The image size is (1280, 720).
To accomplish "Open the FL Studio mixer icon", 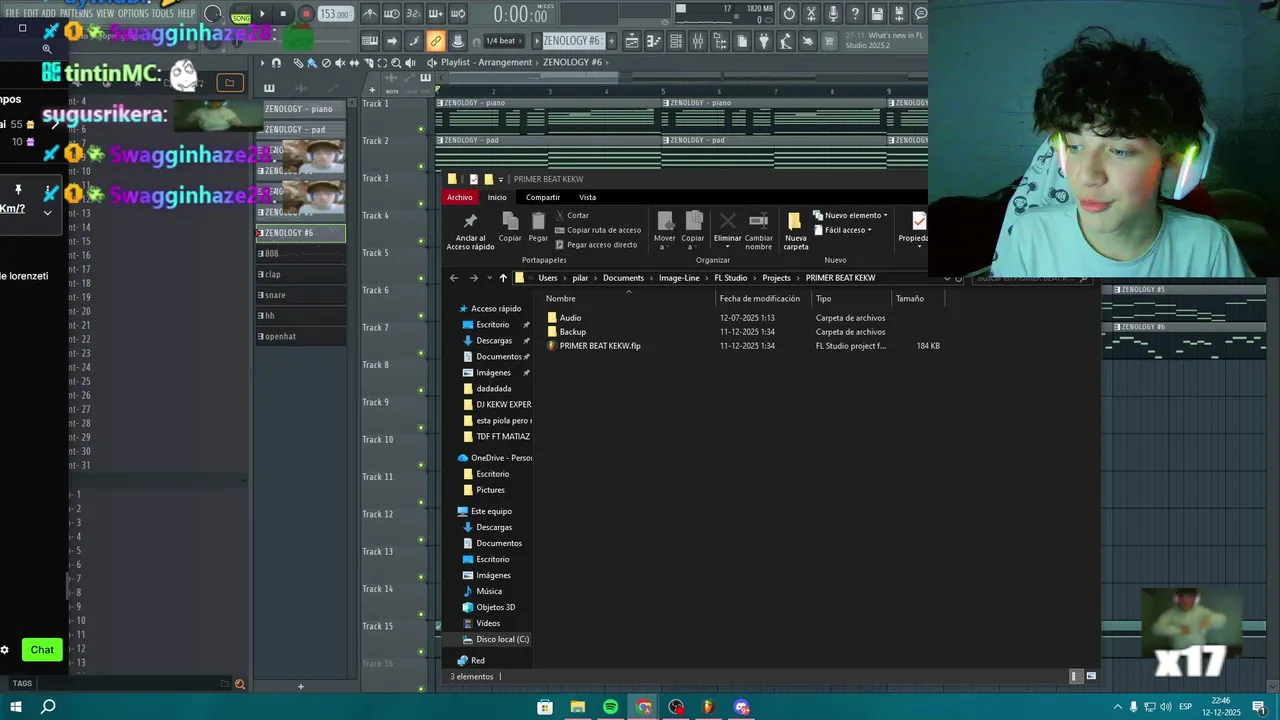I will coord(698,41).
